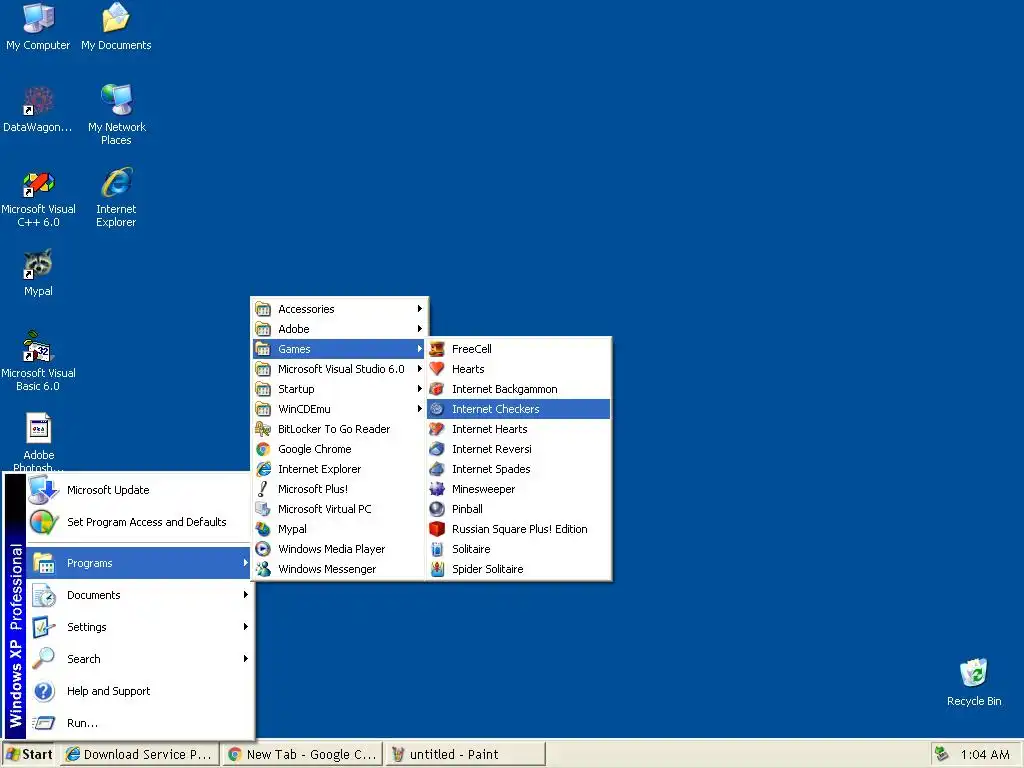Image resolution: width=1024 pixels, height=768 pixels.
Task: Open the Games folder menu item
Action: [x=339, y=349]
